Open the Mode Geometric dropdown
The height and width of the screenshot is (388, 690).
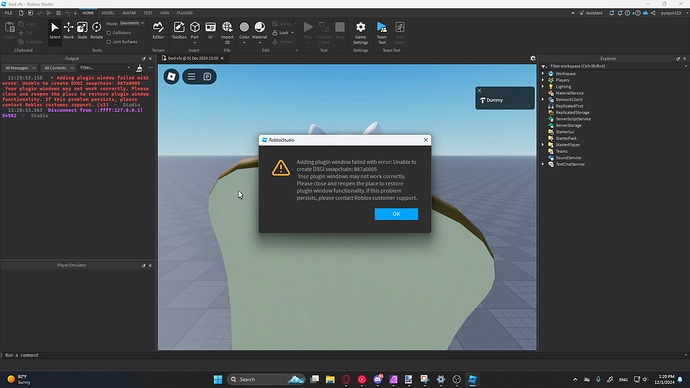tap(132, 23)
